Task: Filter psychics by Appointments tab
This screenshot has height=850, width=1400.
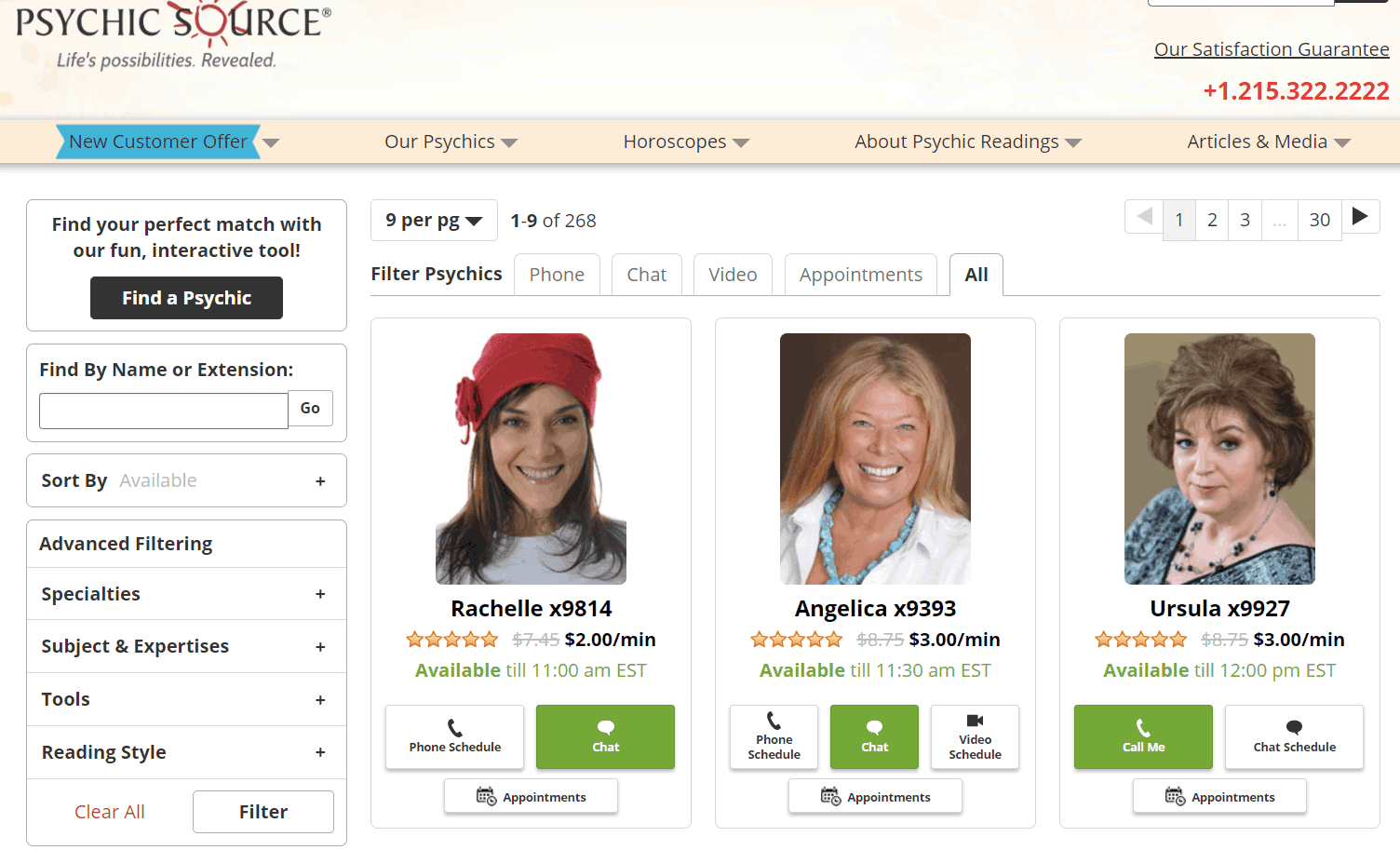Action: click(861, 275)
